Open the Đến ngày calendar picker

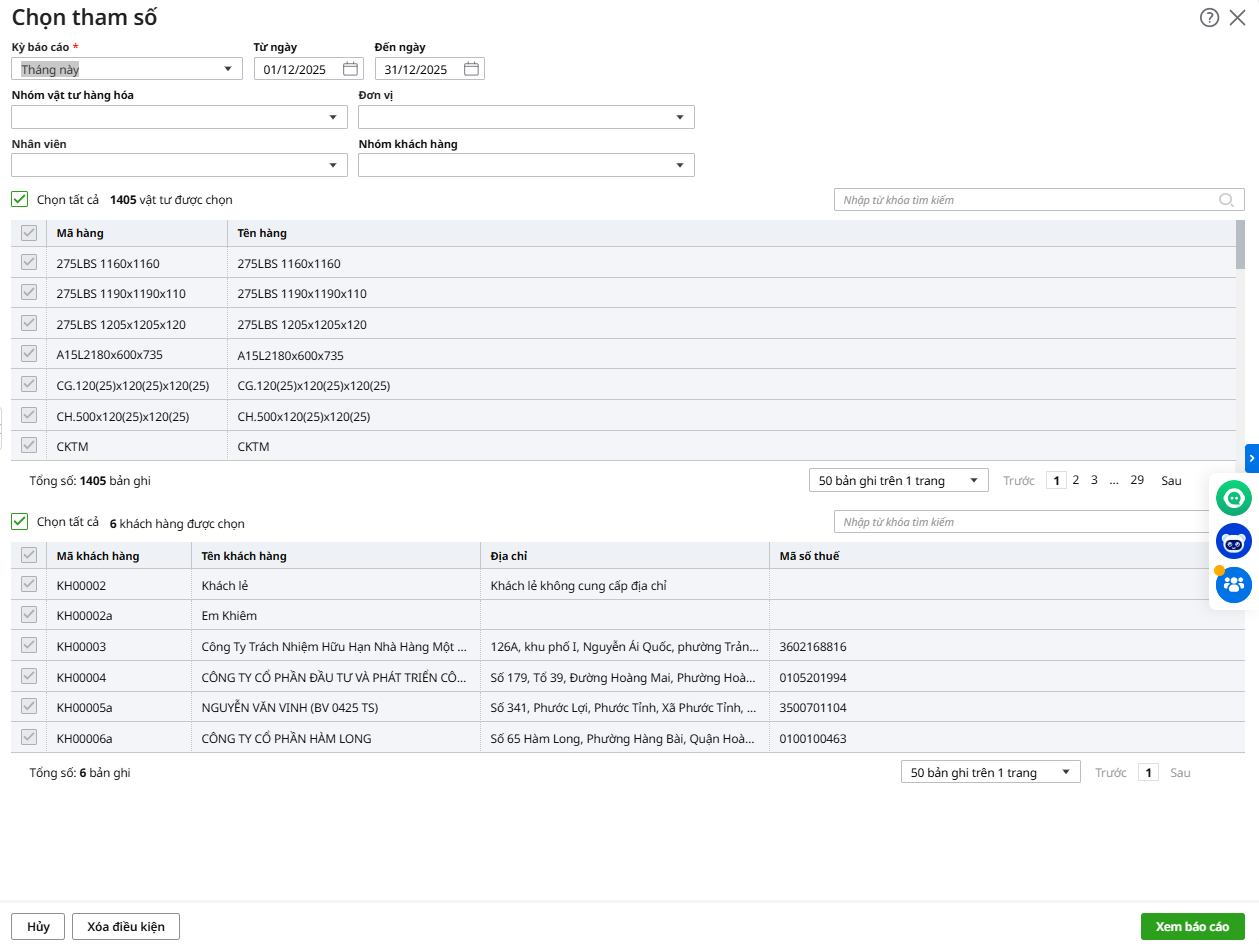pos(471,69)
